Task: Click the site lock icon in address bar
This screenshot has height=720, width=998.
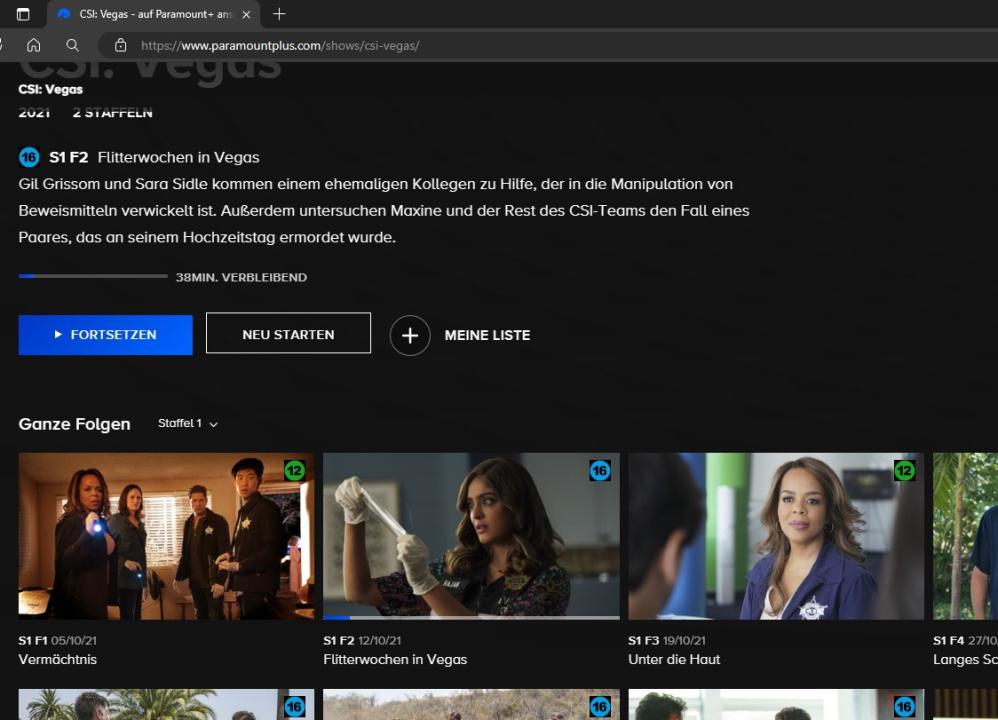Action: [x=120, y=45]
